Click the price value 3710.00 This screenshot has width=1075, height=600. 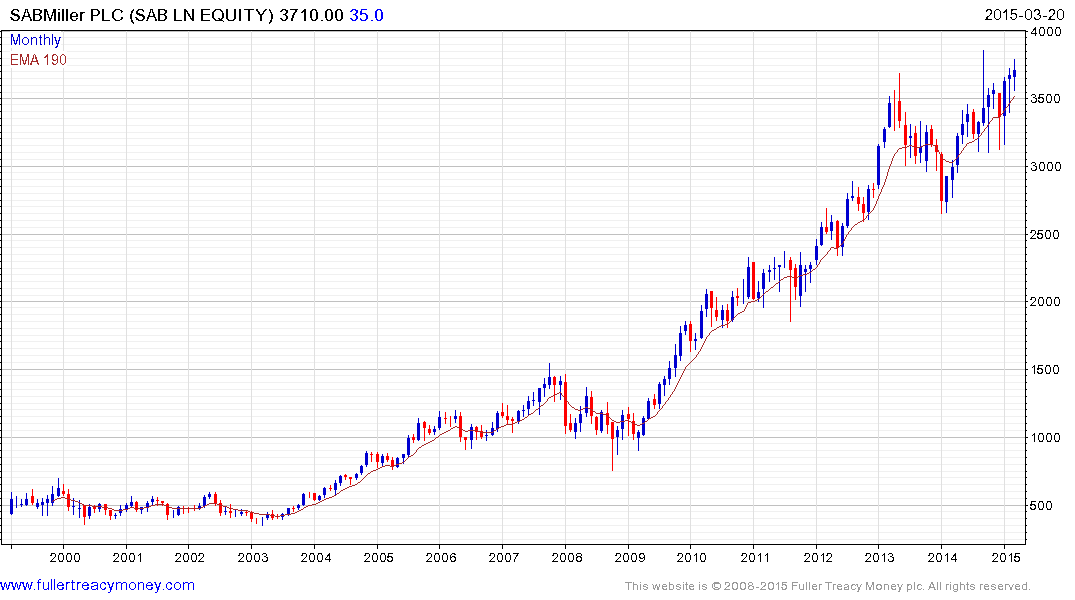(311, 15)
